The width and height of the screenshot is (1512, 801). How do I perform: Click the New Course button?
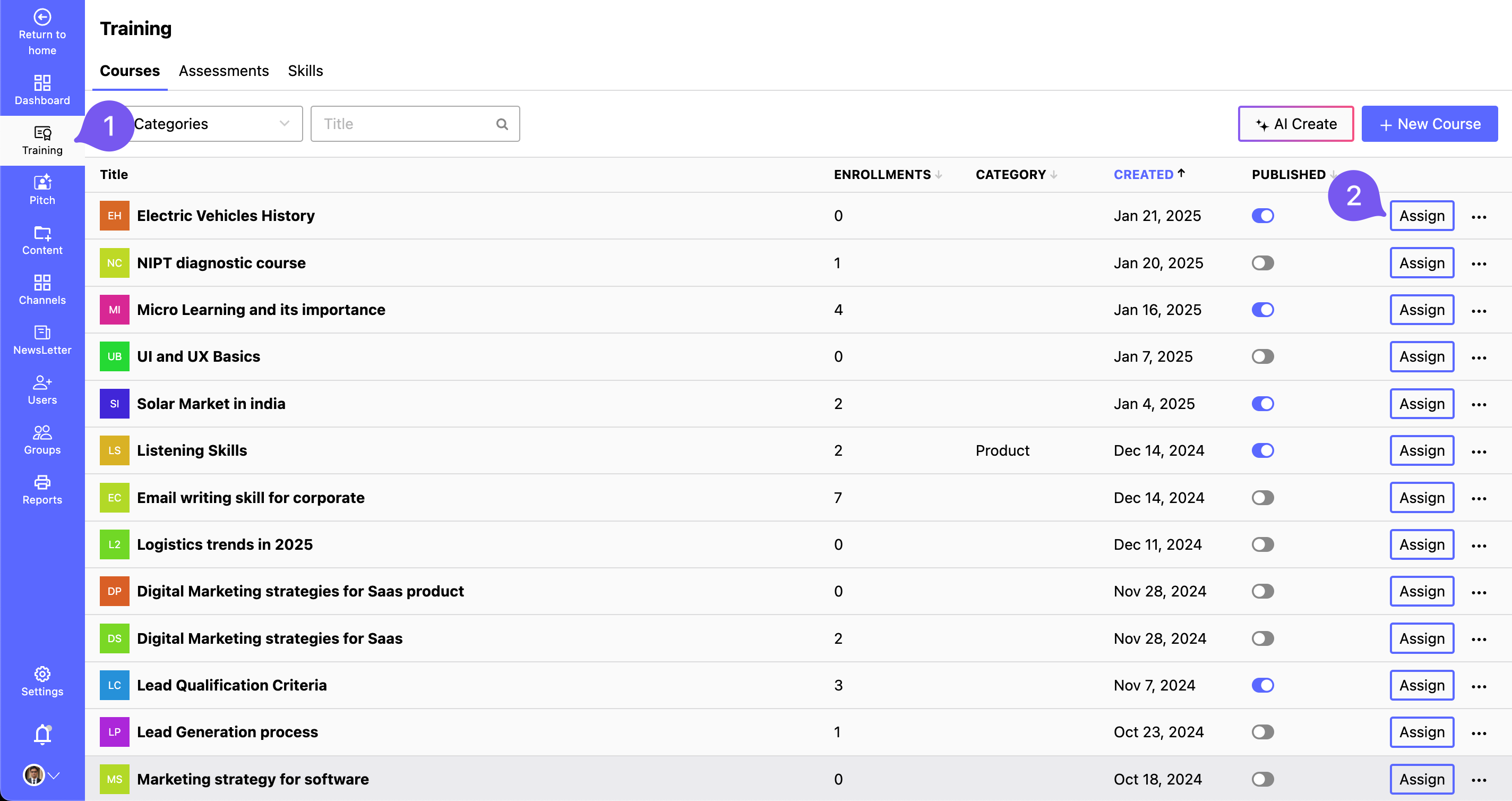click(x=1429, y=124)
